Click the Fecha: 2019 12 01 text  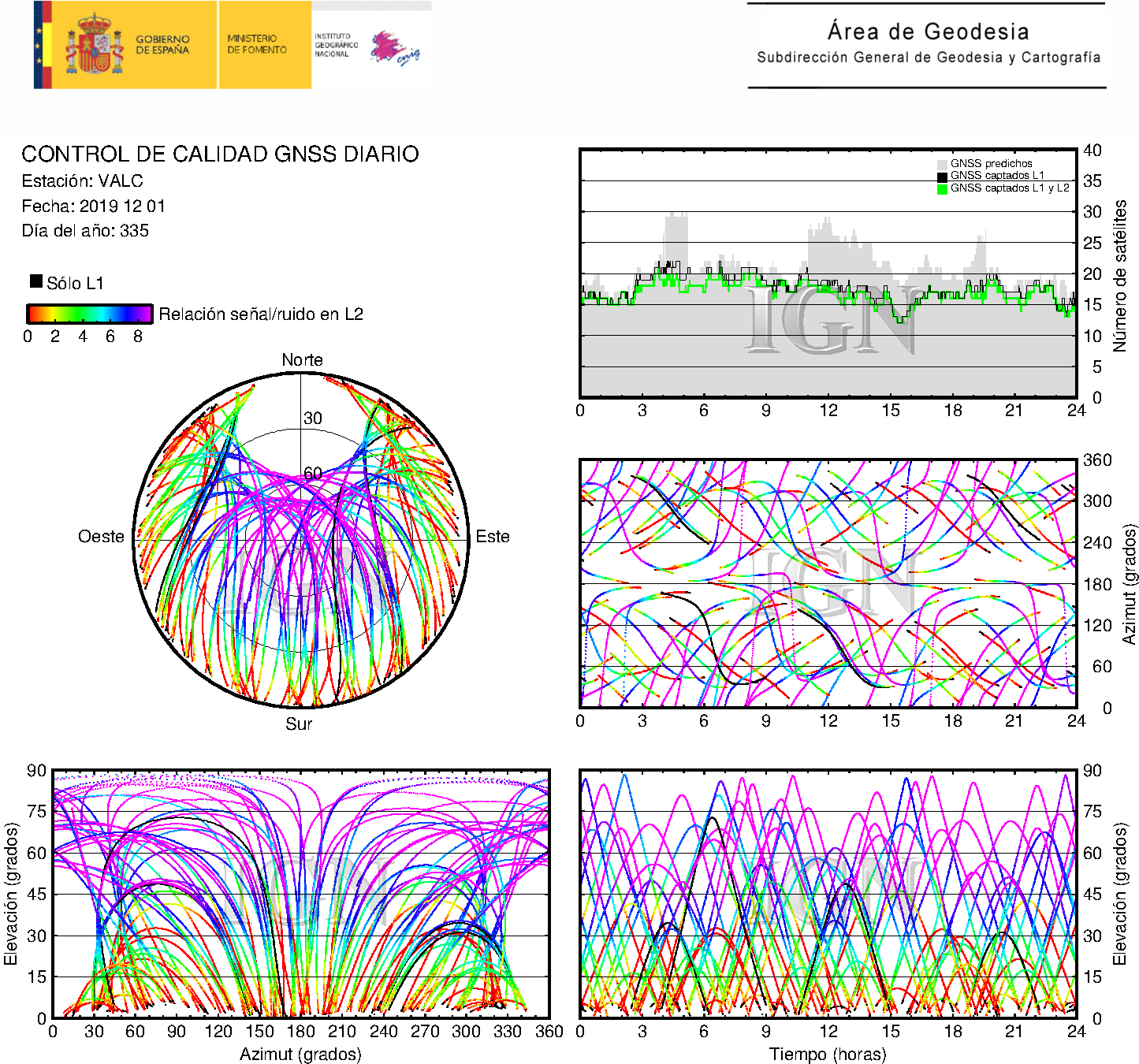tap(94, 206)
